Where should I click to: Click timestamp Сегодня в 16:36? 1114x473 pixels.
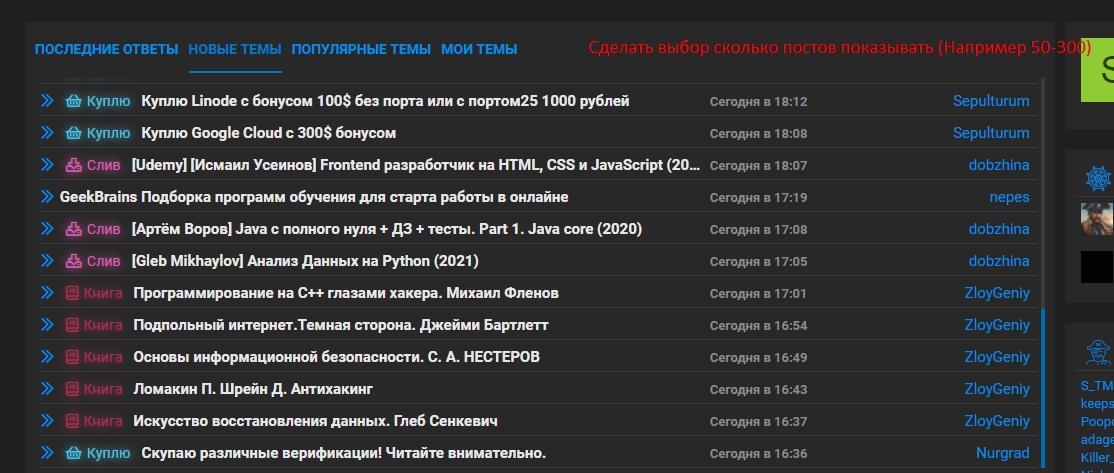[x=758, y=453]
